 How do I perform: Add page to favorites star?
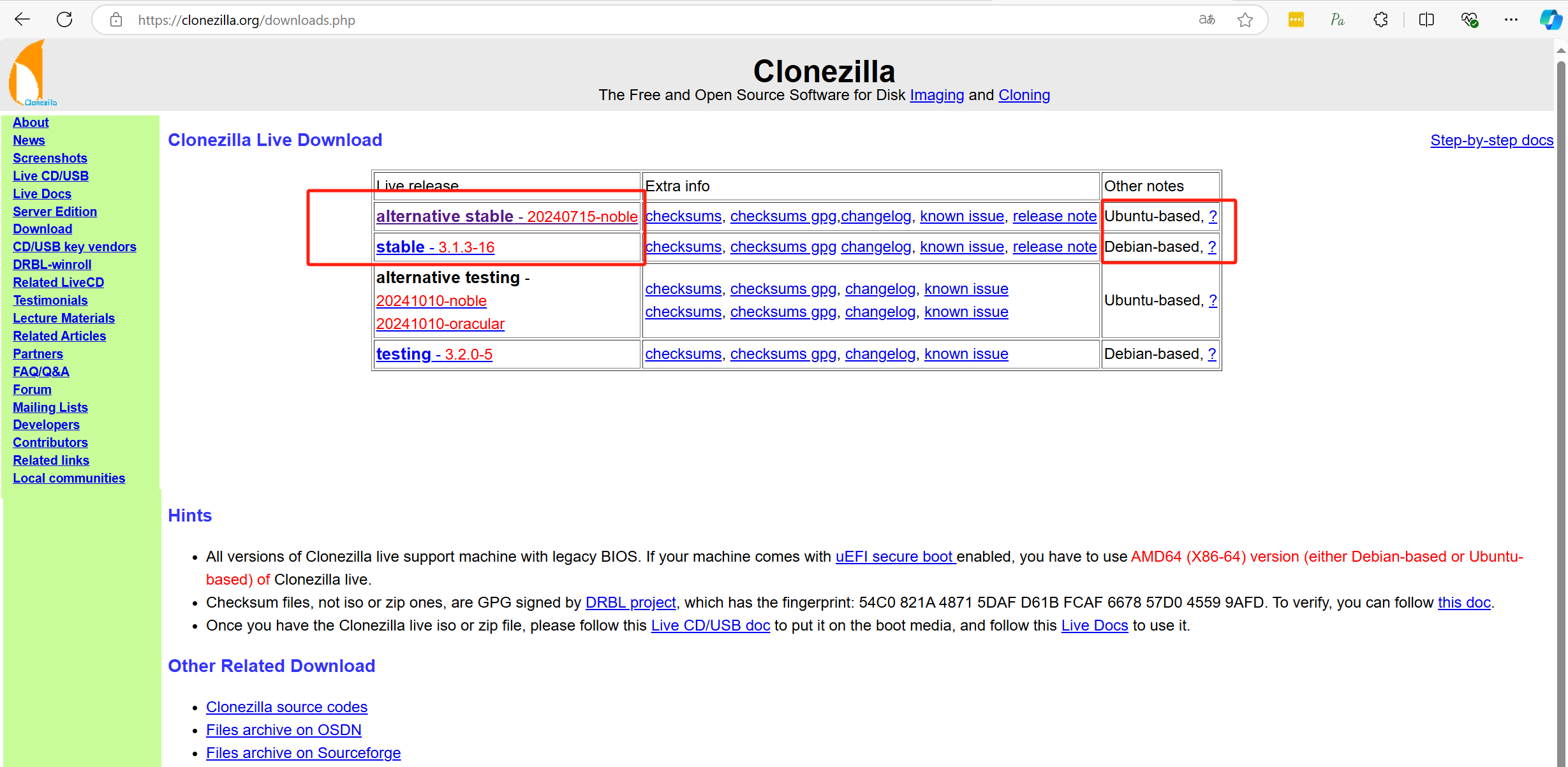(1245, 20)
